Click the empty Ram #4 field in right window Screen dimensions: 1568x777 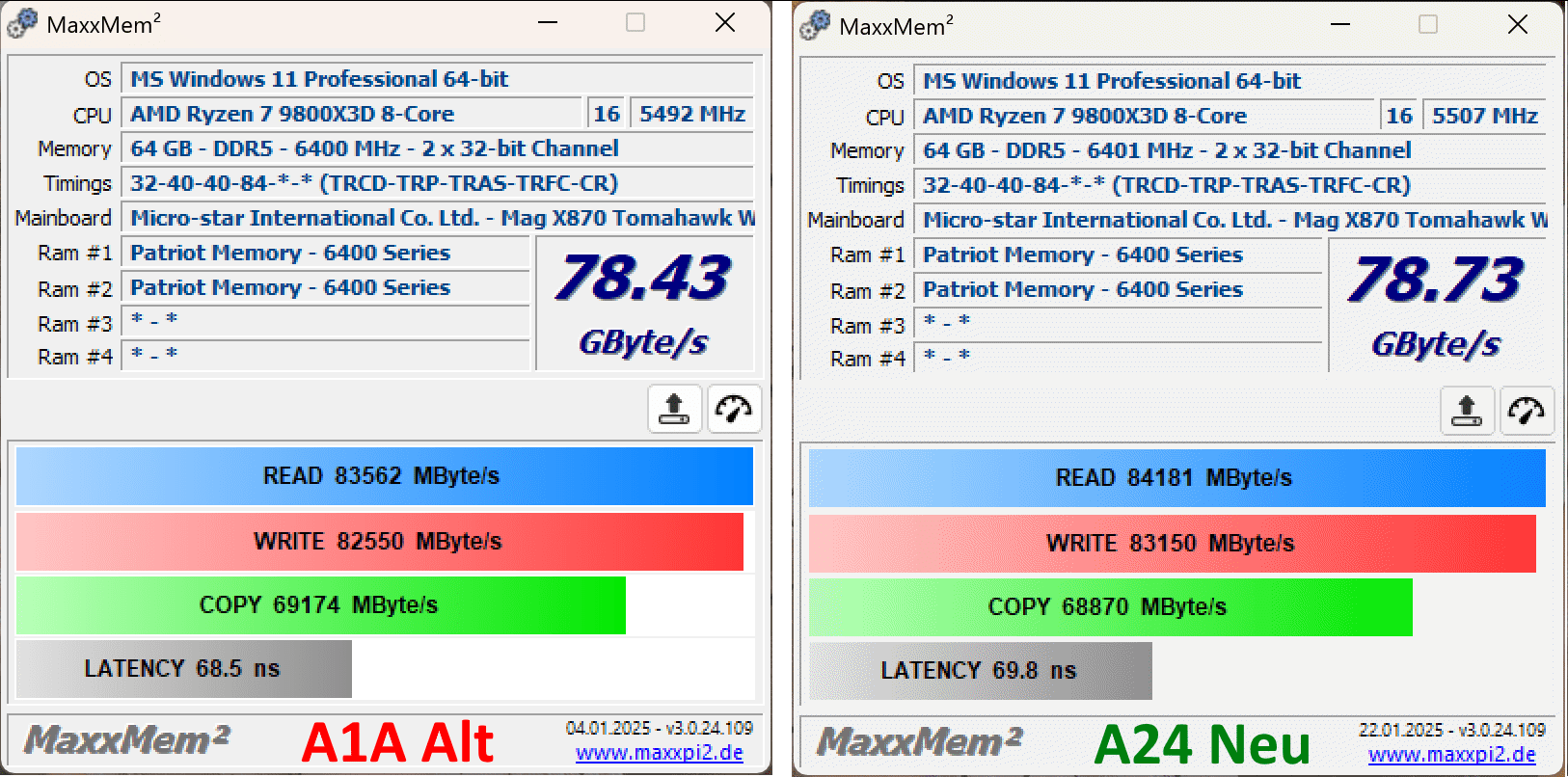pyautogui.click(x=1119, y=358)
